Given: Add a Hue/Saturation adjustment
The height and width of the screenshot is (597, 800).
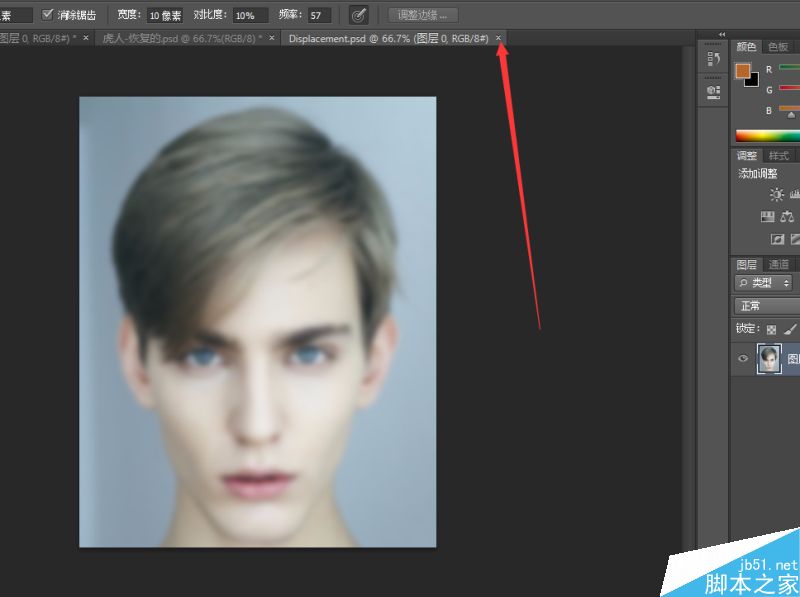Looking at the screenshot, I should click(x=767, y=217).
